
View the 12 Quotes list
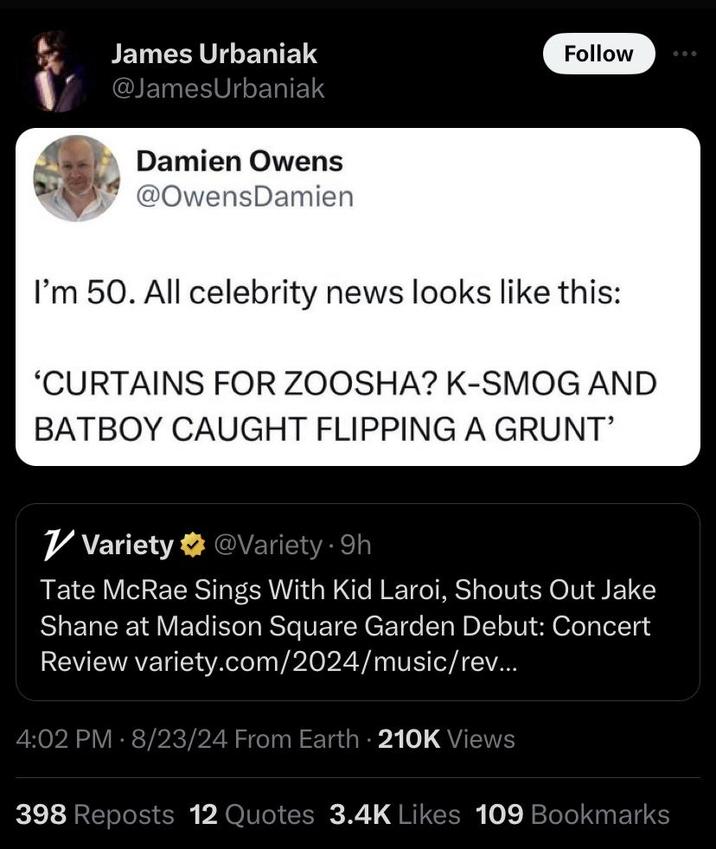[251, 814]
